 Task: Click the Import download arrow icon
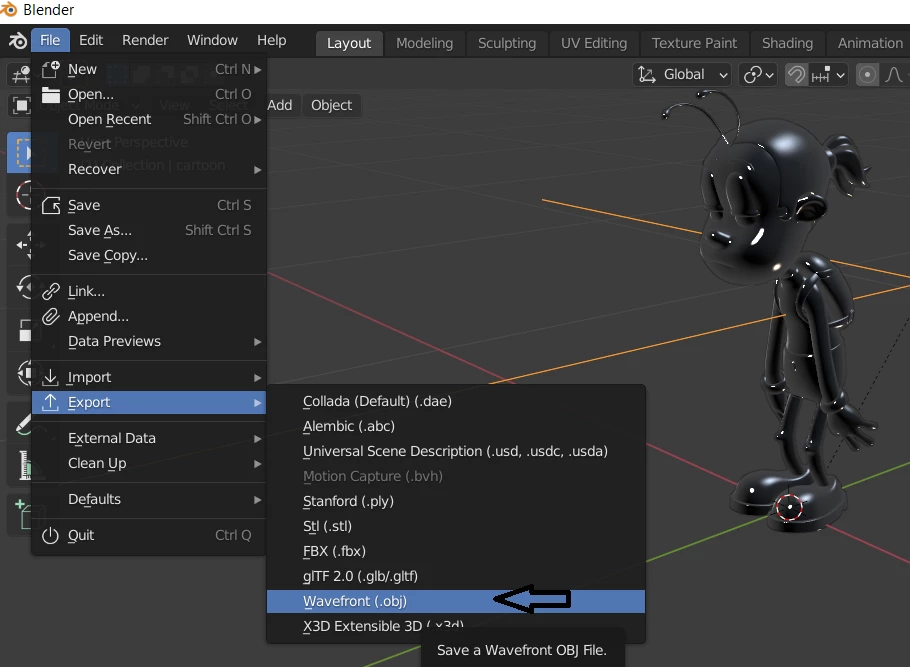[50, 377]
